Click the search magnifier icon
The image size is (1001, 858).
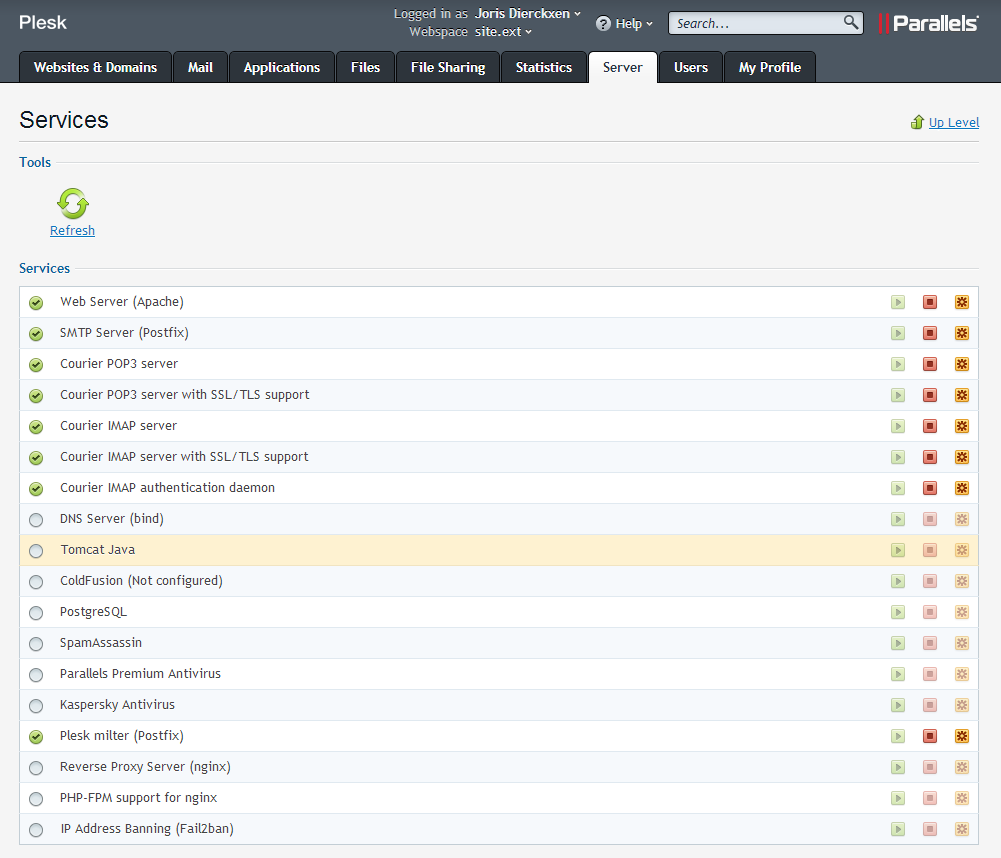(x=850, y=22)
